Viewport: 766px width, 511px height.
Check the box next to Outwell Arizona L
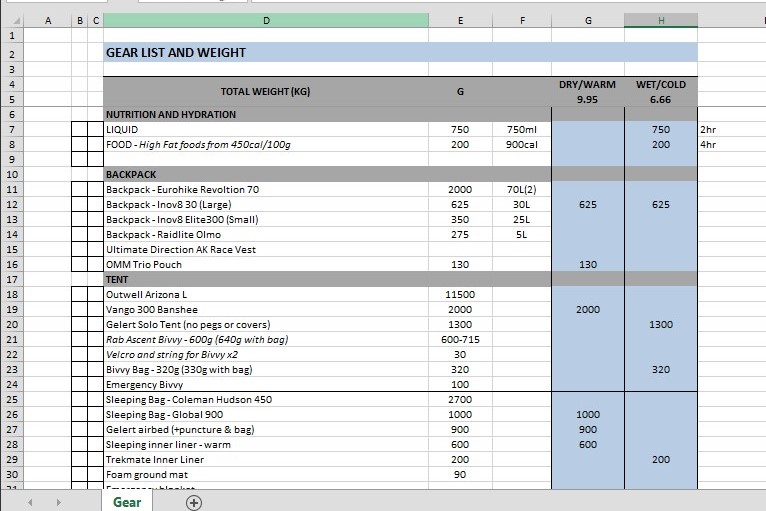point(80,295)
